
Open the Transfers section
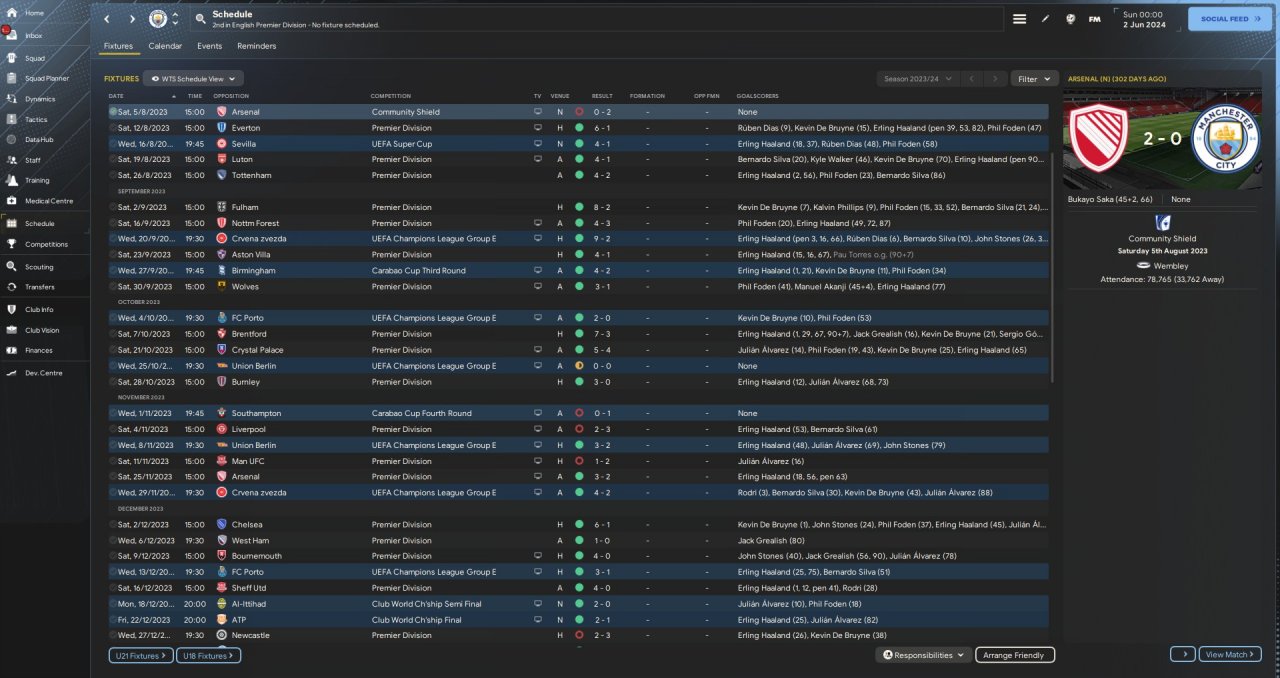[x=39, y=287]
